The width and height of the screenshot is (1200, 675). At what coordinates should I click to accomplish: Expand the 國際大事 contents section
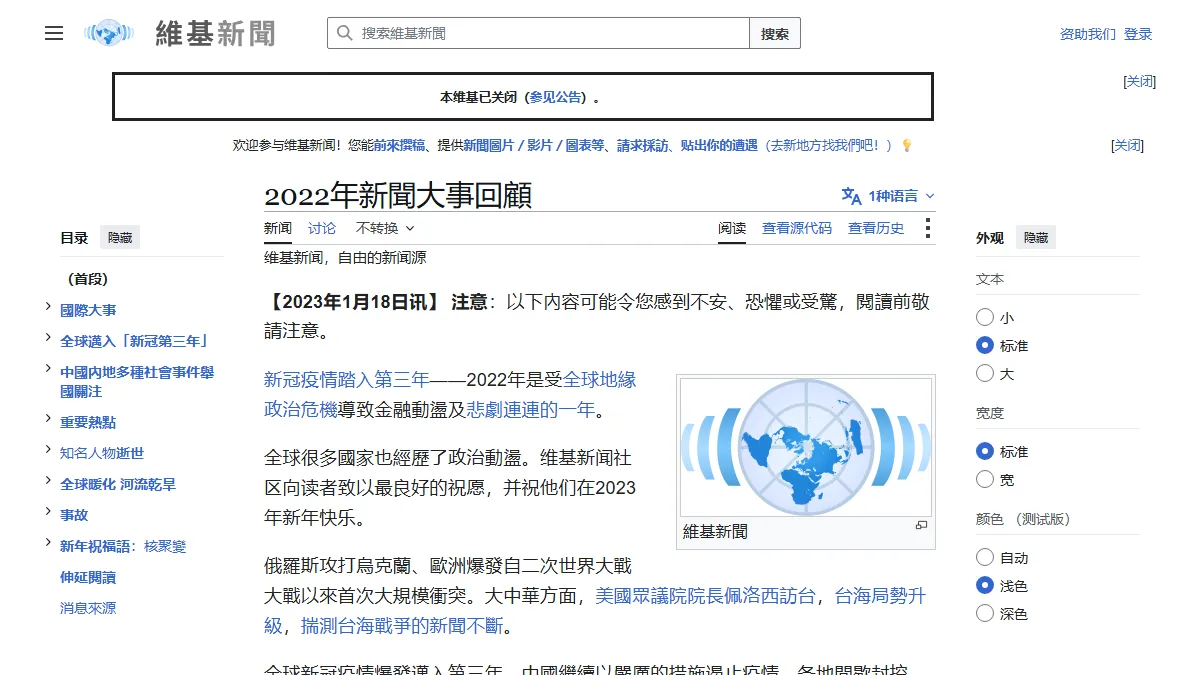49,308
